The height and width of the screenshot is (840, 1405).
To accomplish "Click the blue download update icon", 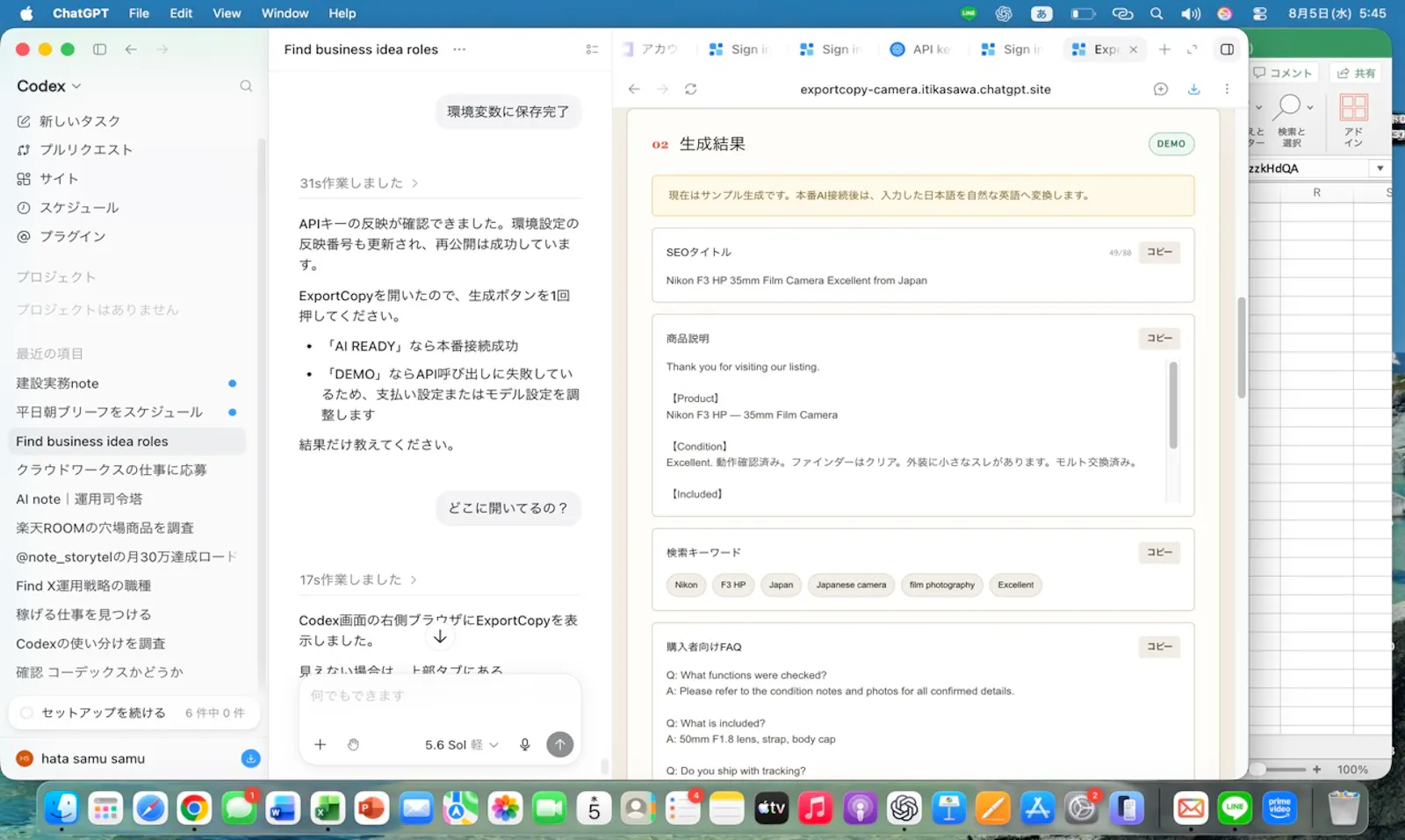I will (250, 758).
